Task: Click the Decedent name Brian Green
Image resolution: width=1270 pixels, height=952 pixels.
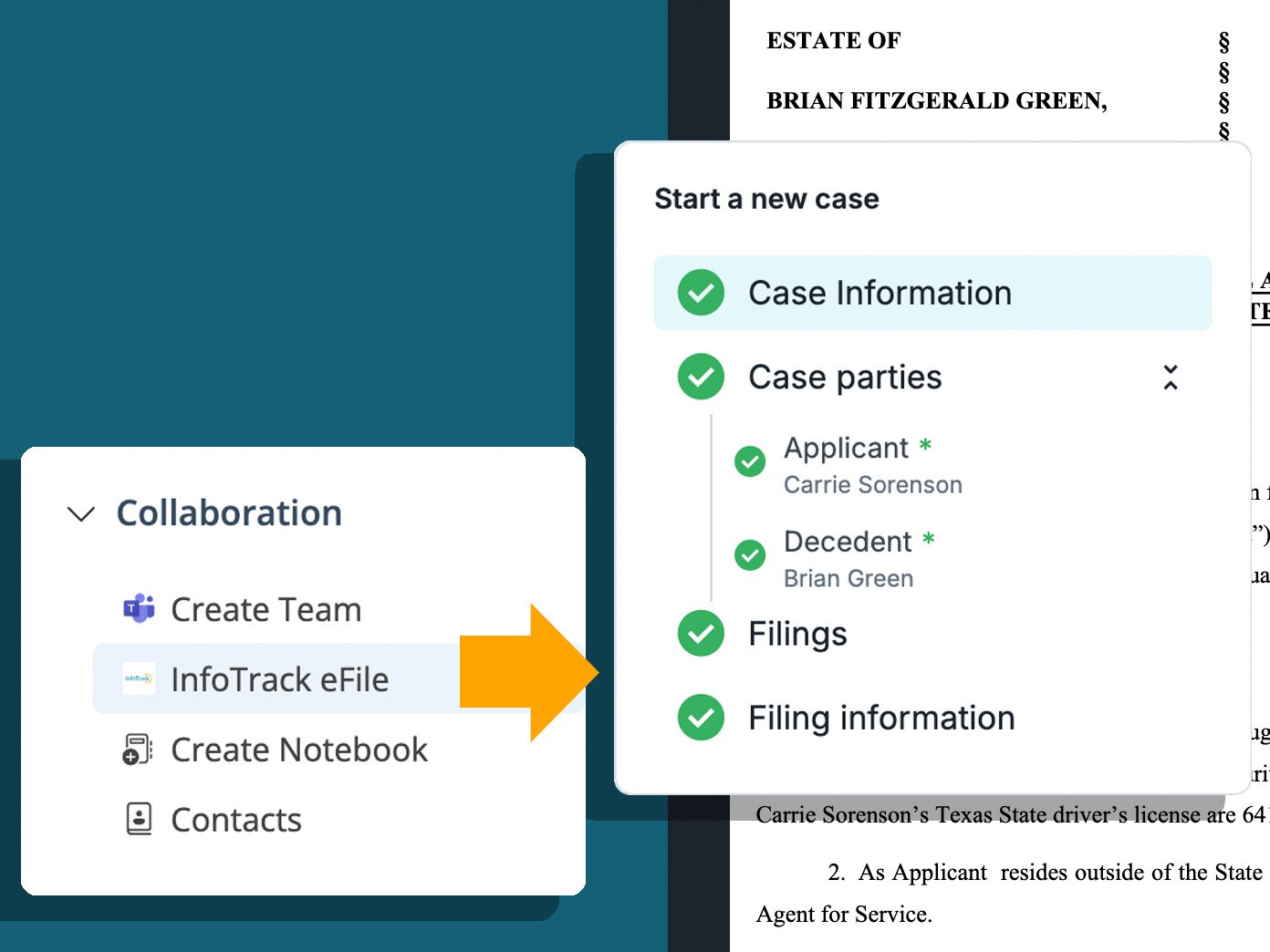Action: (x=848, y=578)
